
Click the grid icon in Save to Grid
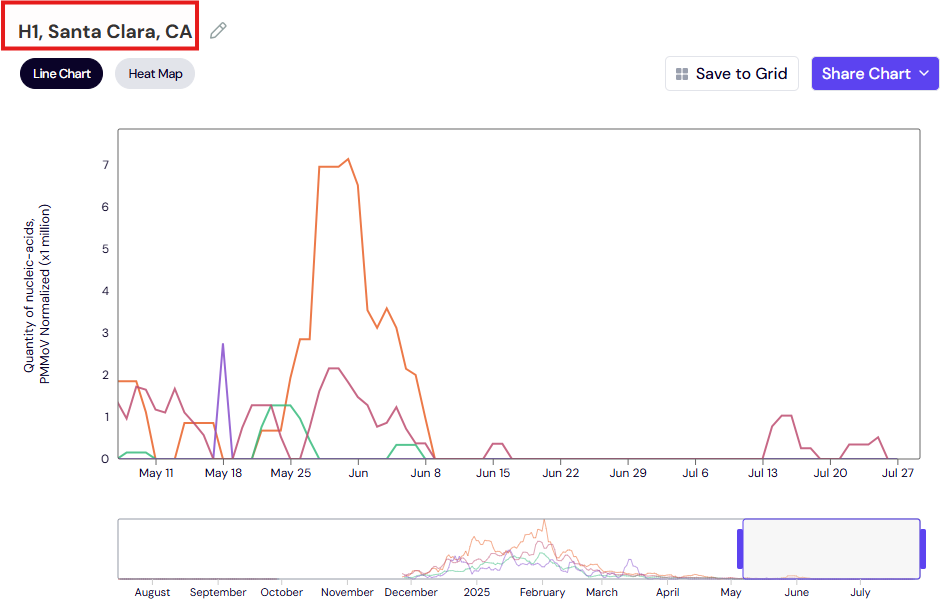[682, 74]
